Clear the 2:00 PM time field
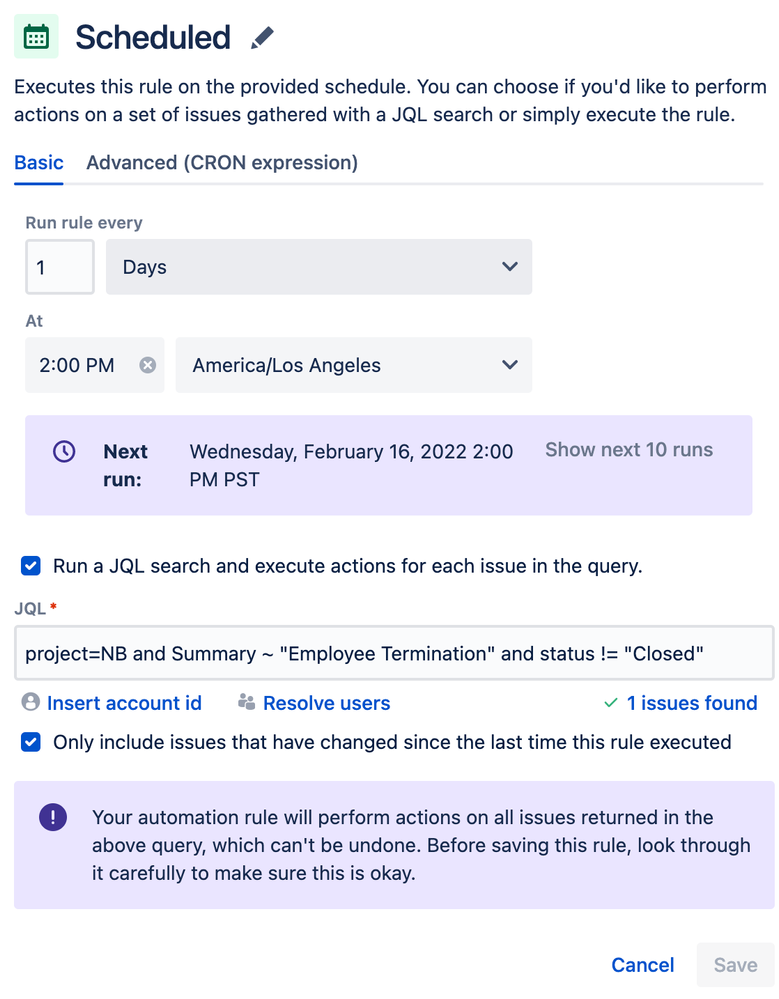The height and width of the screenshot is (999, 779). 147,365
